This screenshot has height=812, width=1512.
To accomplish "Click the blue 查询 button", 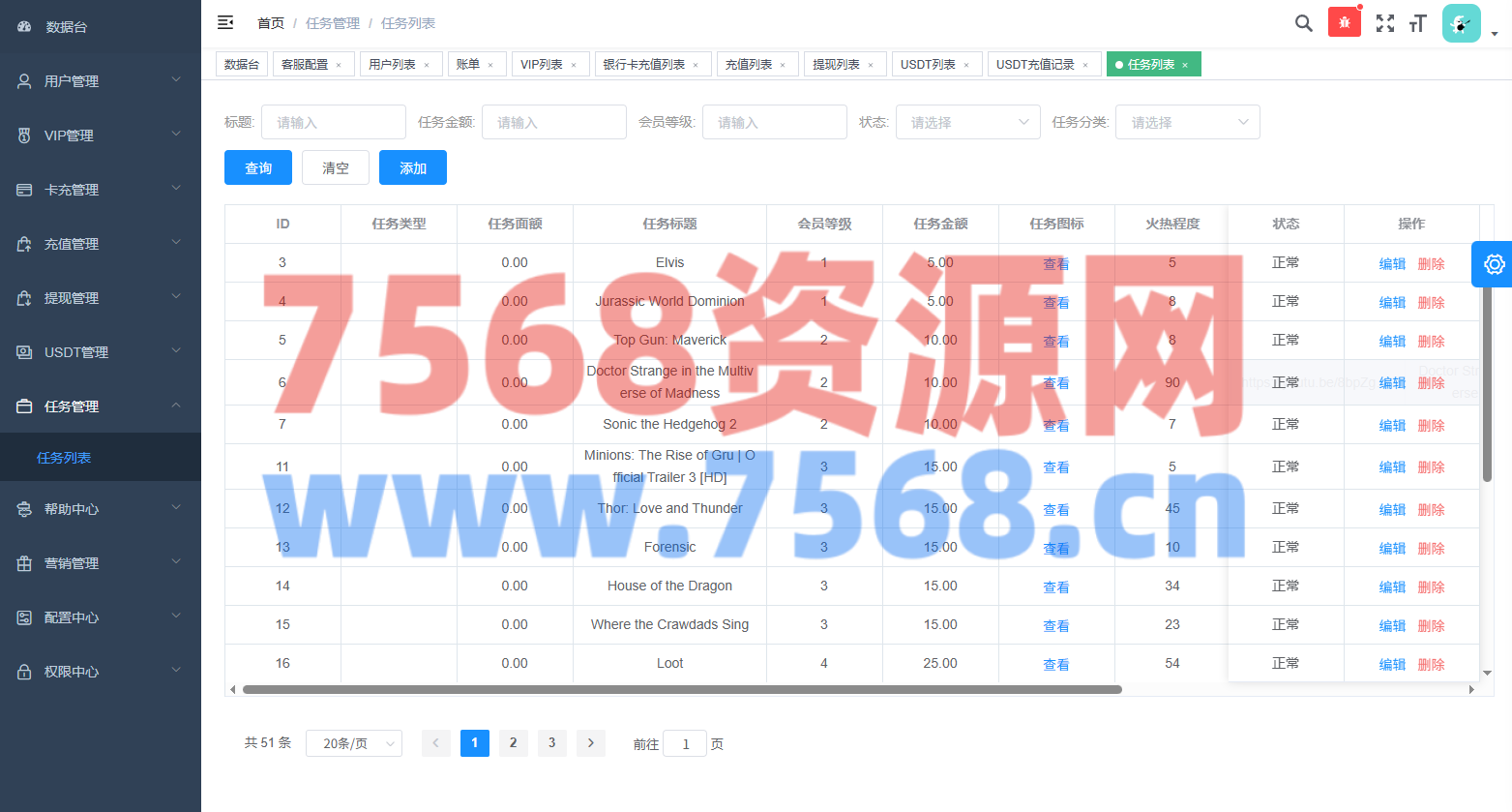I will coord(258,167).
